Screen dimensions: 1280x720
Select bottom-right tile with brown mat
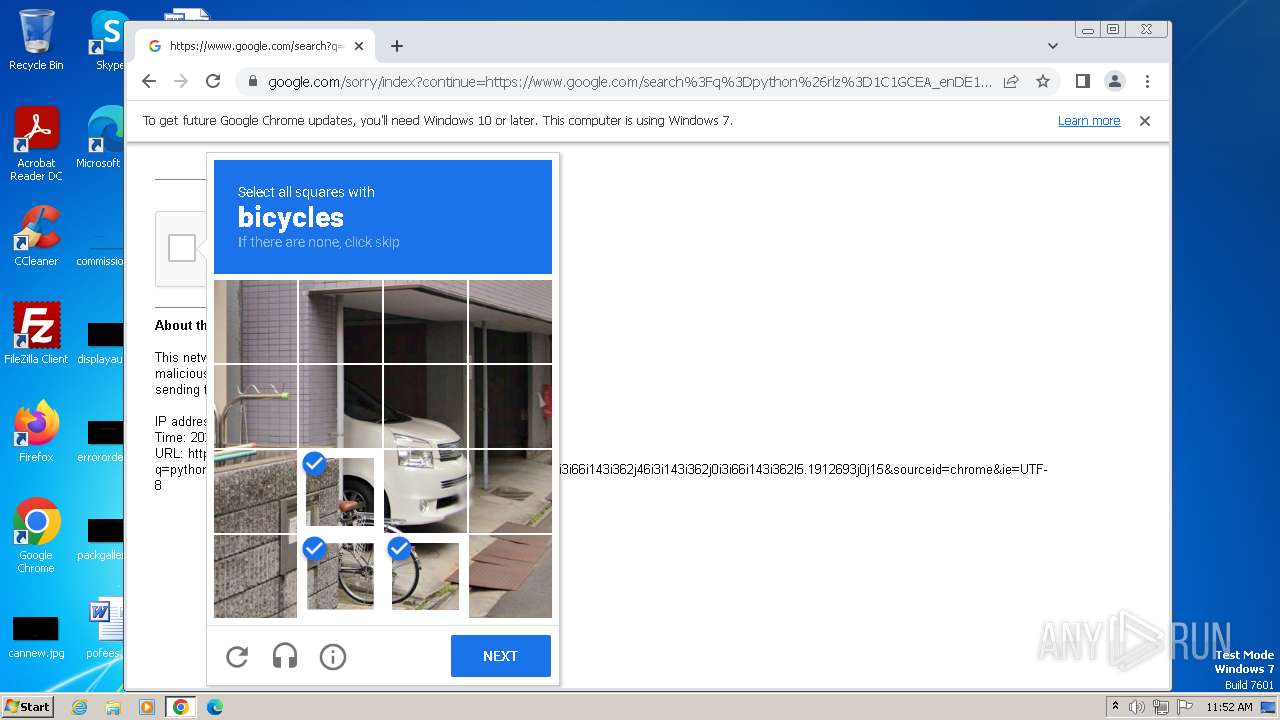point(510,576)
